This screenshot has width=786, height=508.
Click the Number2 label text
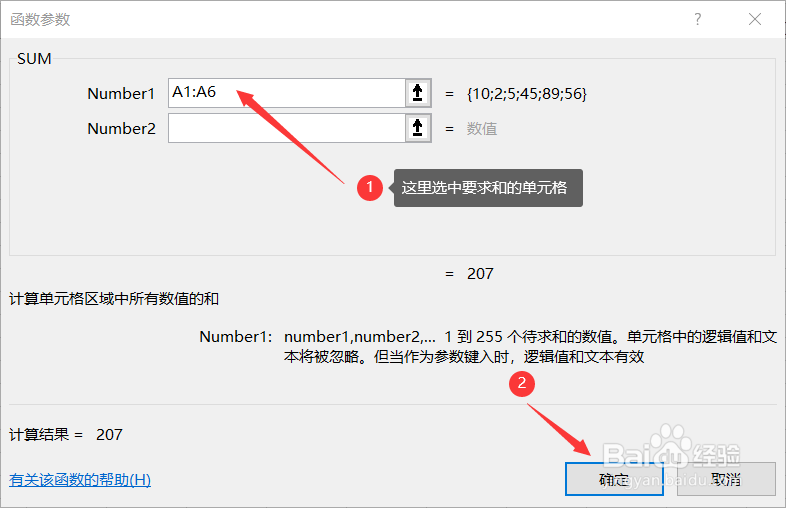(x=121, y=129)
